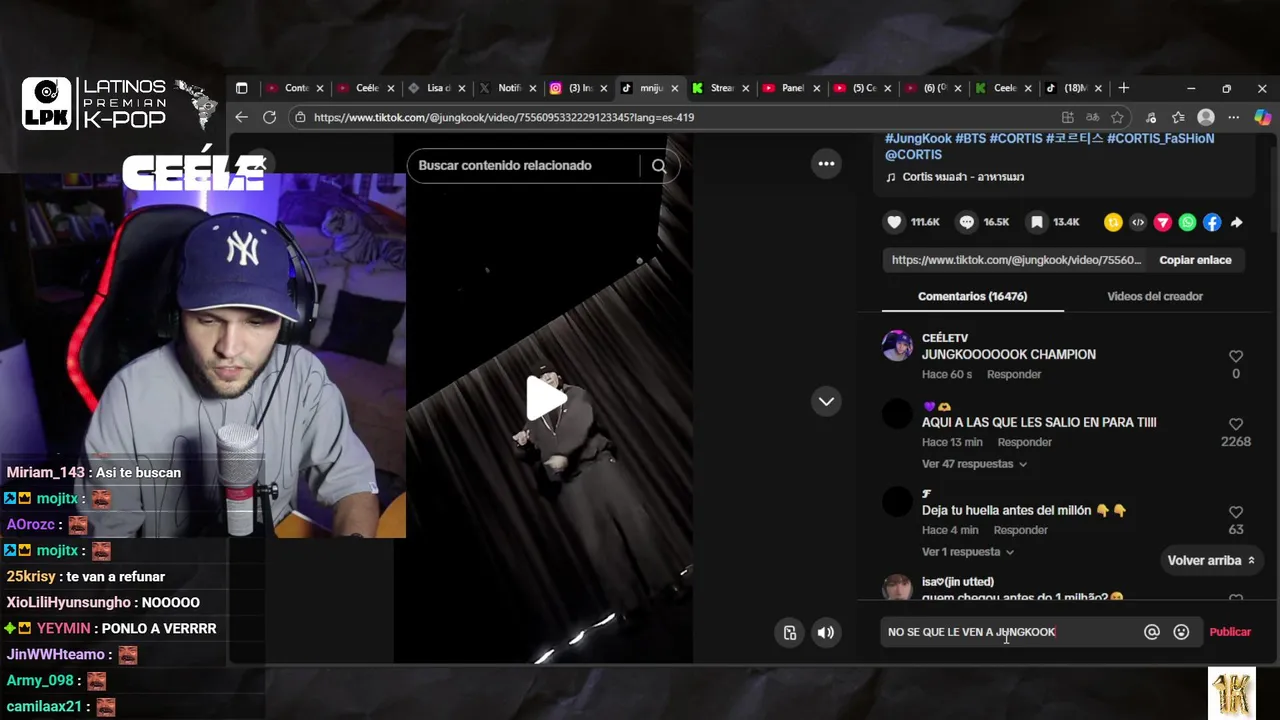Click the heart icon showing 111.6K likes
This screenshot has height=720, width=1280.
coord(895,222)
